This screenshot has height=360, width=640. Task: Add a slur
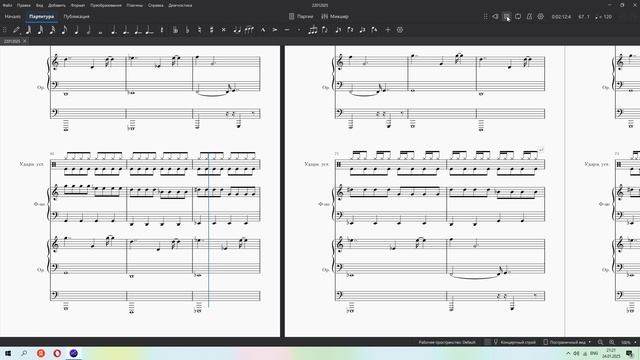(249, 30)
